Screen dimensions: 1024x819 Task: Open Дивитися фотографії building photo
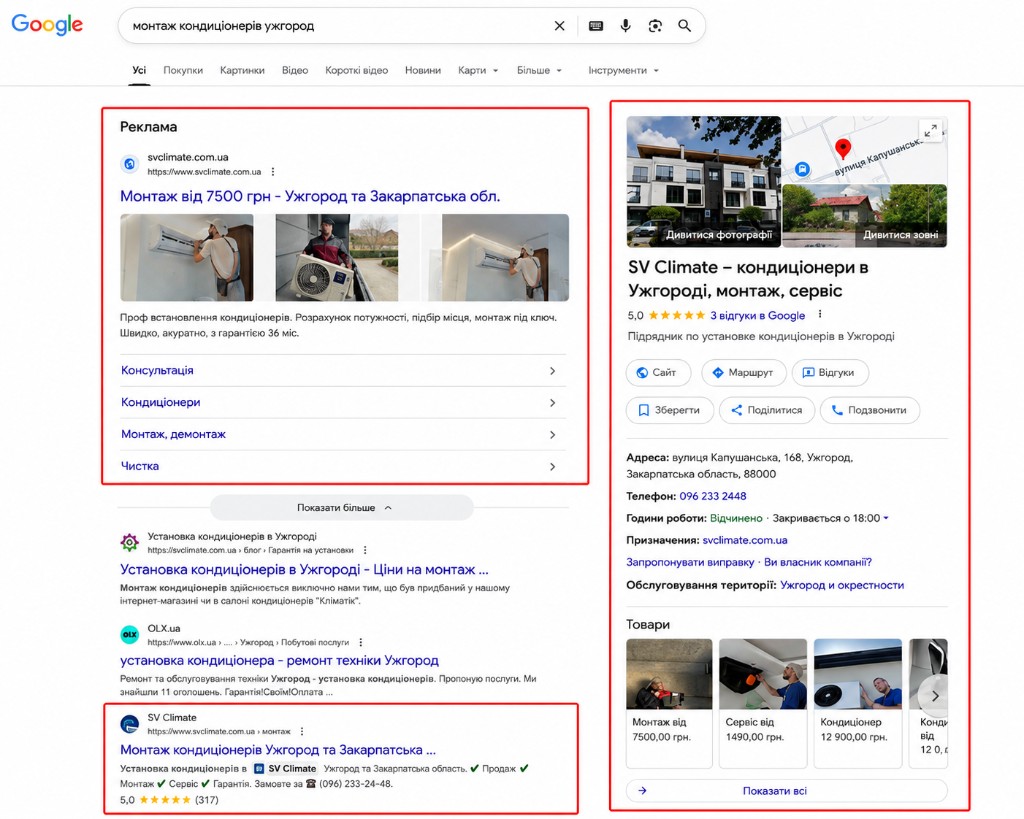click(x=703, y=182)
